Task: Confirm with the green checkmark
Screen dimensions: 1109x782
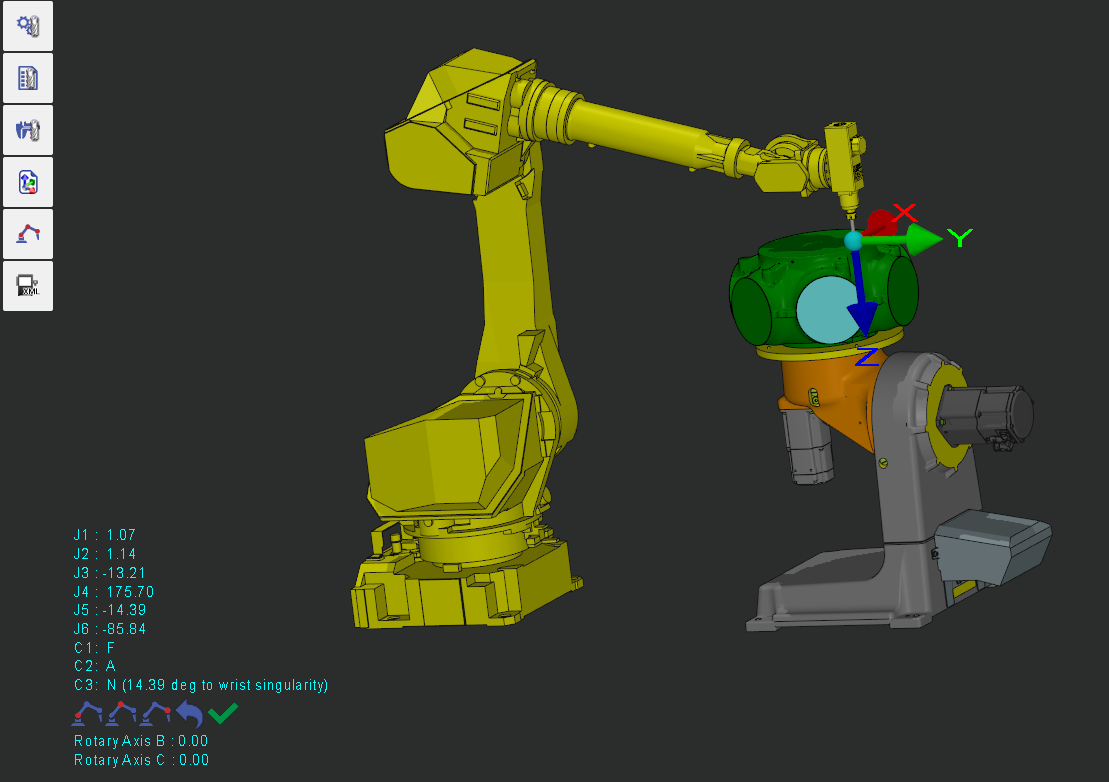Action: coord(223,713)
